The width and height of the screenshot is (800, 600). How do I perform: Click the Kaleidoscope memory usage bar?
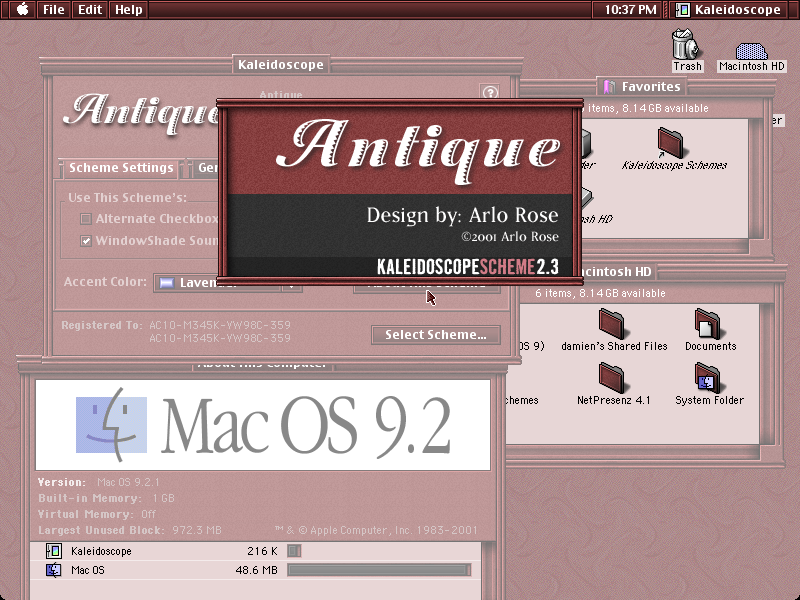[294, 551]
